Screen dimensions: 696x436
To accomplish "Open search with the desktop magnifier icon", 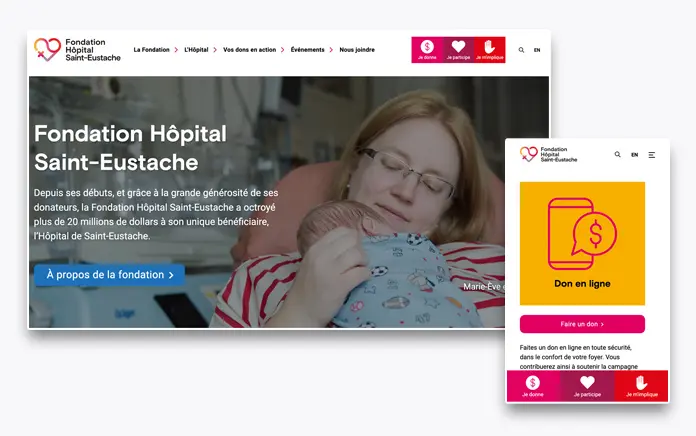I will tap(521, 50).
